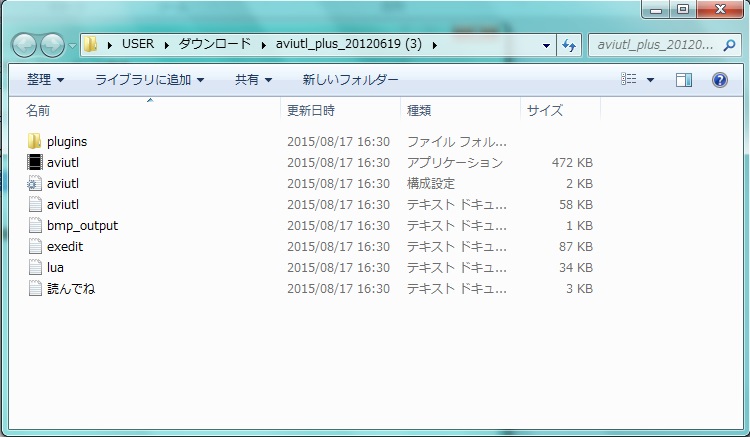Click the Forward navigation arrow button
Viewport: 750px width, 437px height.
click(52, 45)
